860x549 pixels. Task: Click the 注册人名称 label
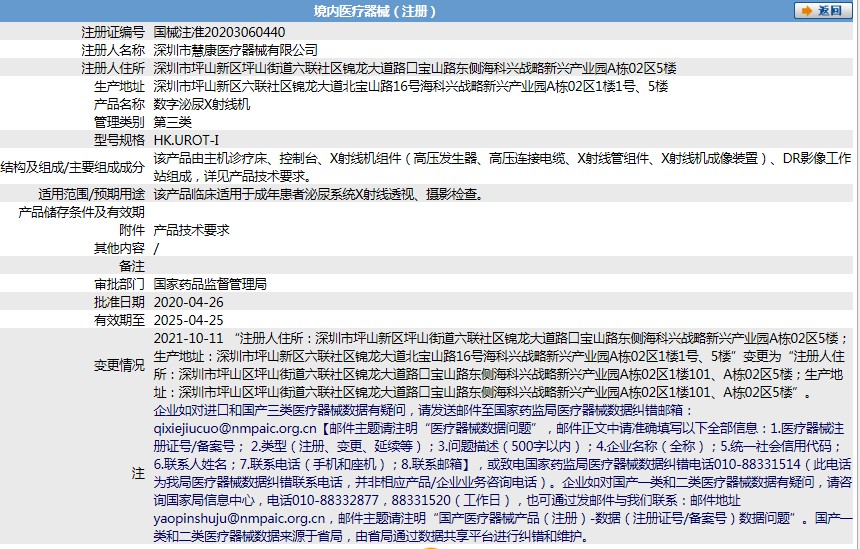[113, 50]
